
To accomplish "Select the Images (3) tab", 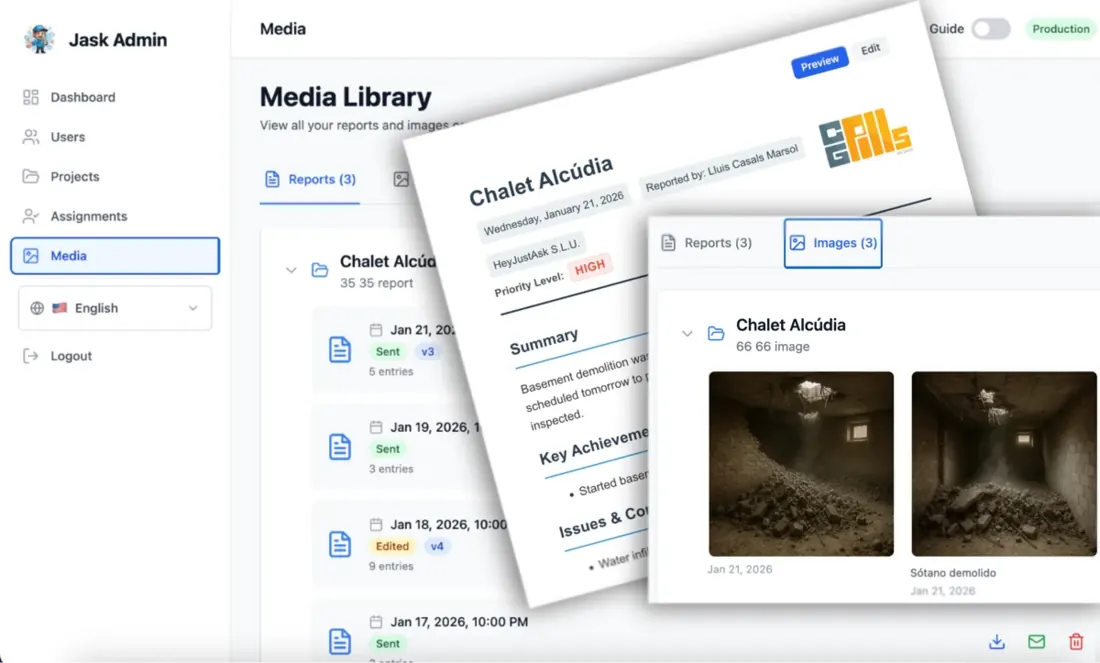I will (x=833, y=243).
